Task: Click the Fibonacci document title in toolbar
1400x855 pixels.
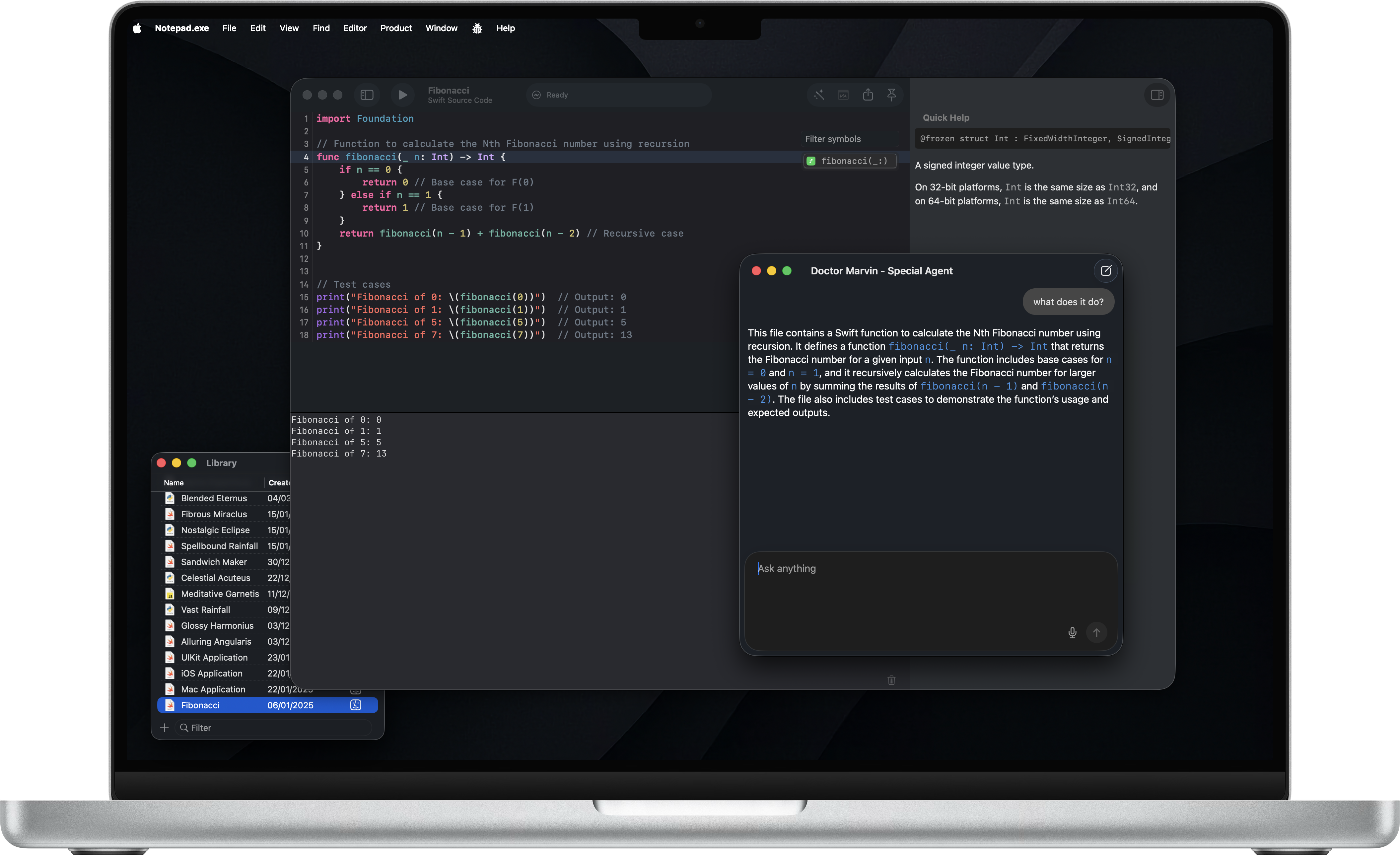Action: (x=448, y=90)
